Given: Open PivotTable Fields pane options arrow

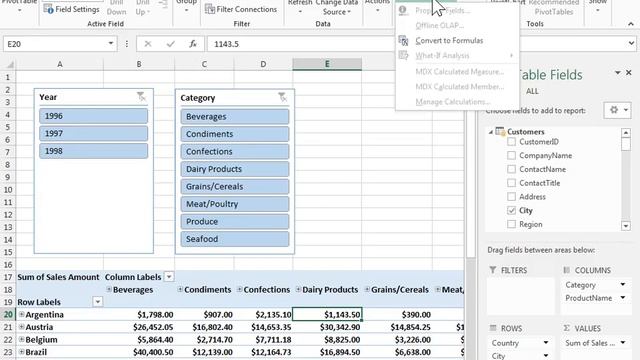Looking at the screenshot, I should pyautogui.click(x=618, y=73).
